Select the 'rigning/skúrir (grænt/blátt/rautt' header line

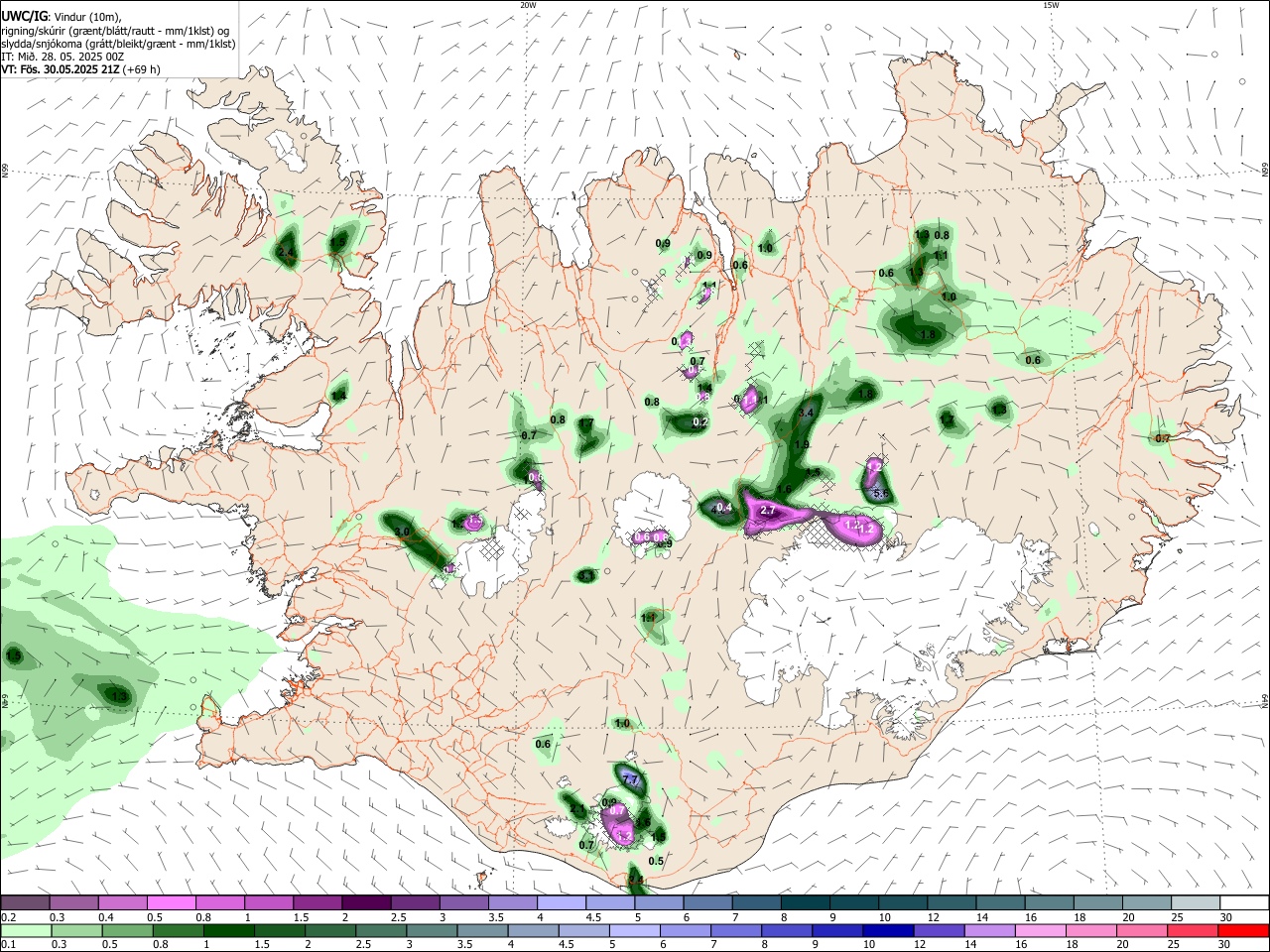pos(114,31)
